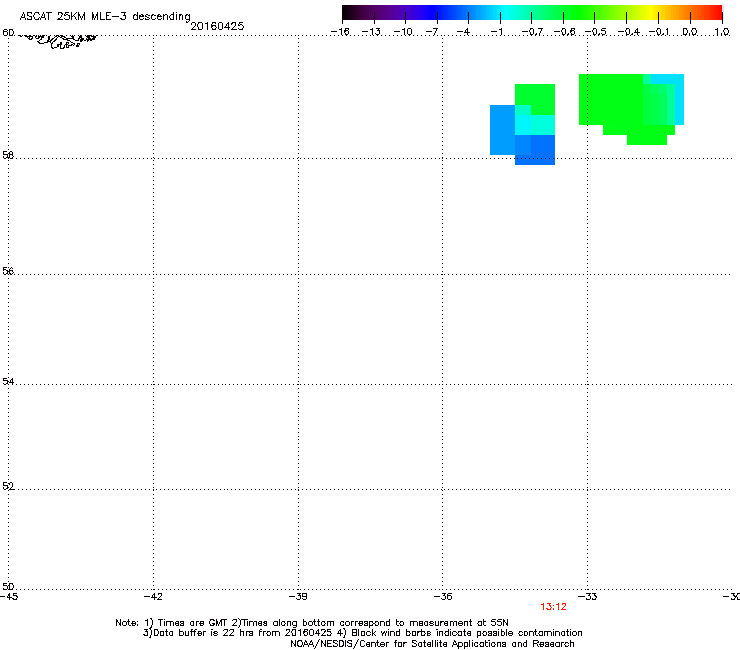Click the latitude axis label 58
This screenshot has height=650, width=740.
8,155
